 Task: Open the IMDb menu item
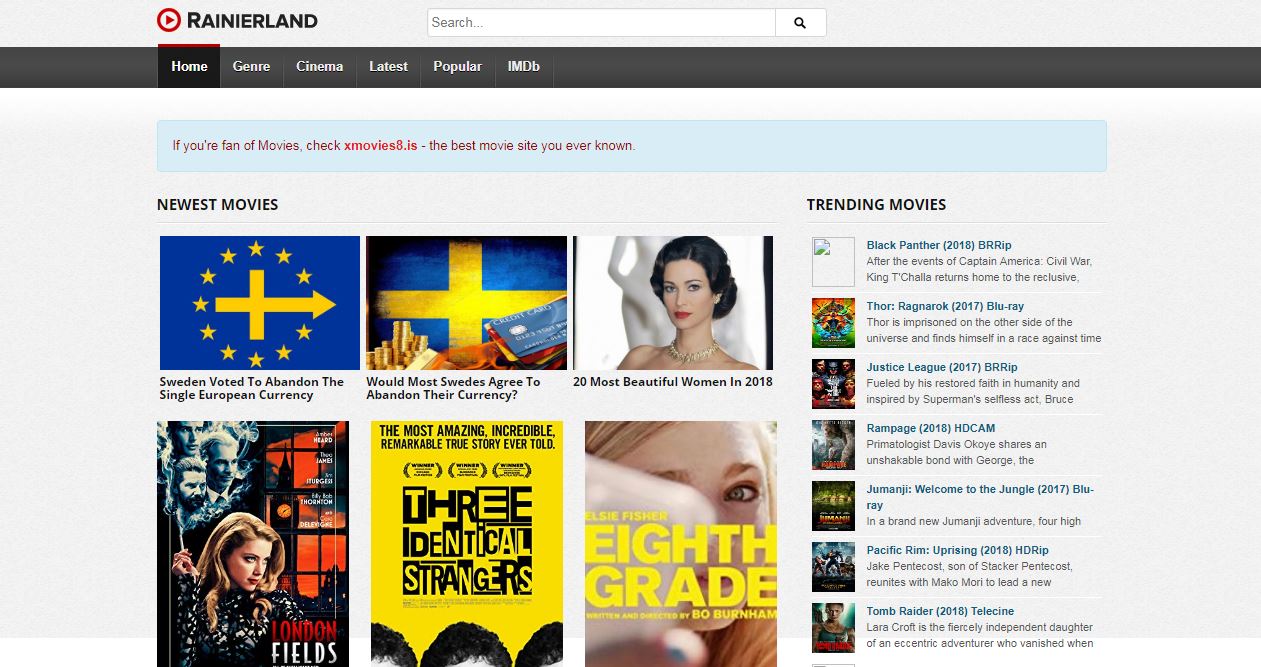523,67
